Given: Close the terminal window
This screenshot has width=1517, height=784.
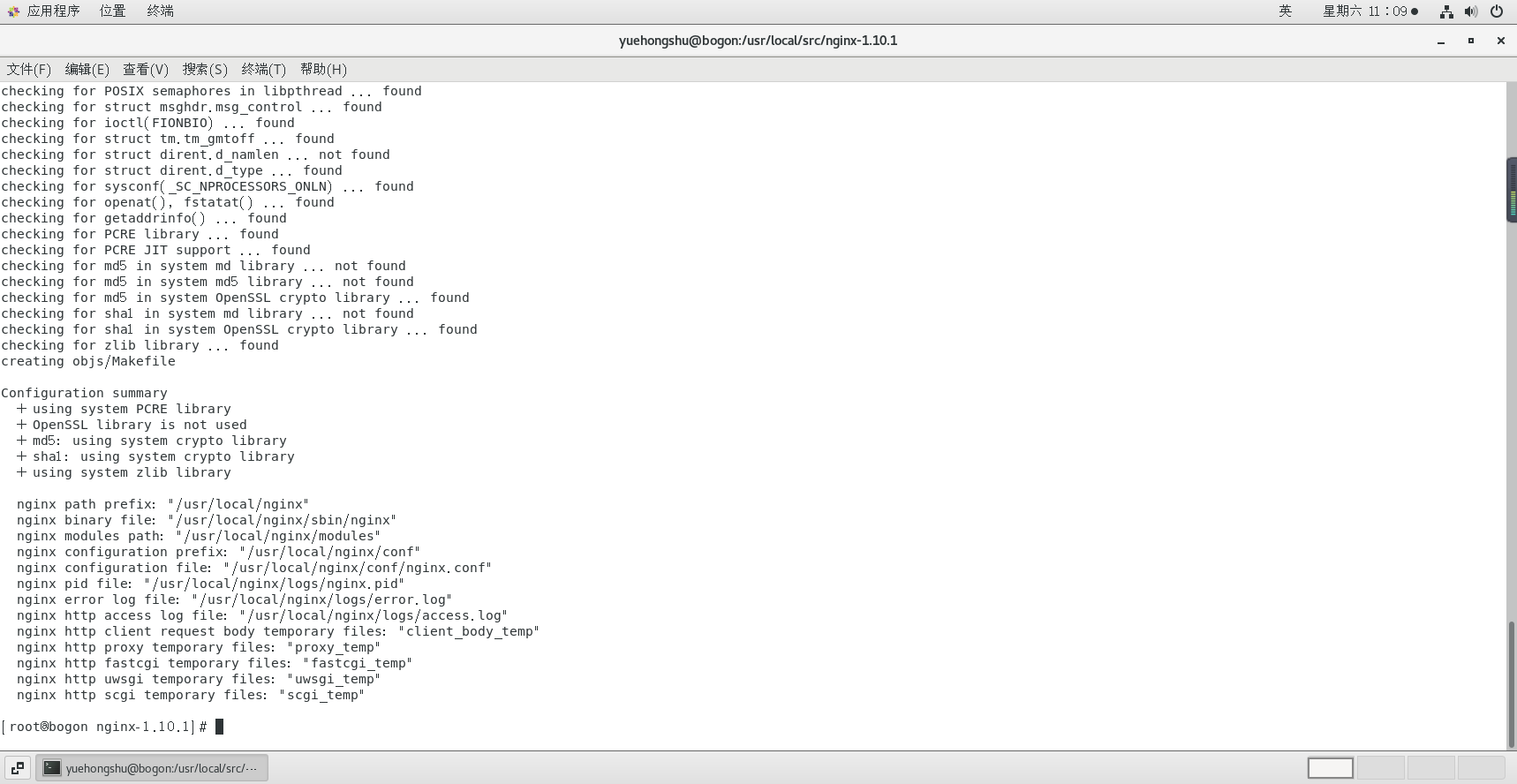Looking at the screenshot, I should pos(1500,41).
